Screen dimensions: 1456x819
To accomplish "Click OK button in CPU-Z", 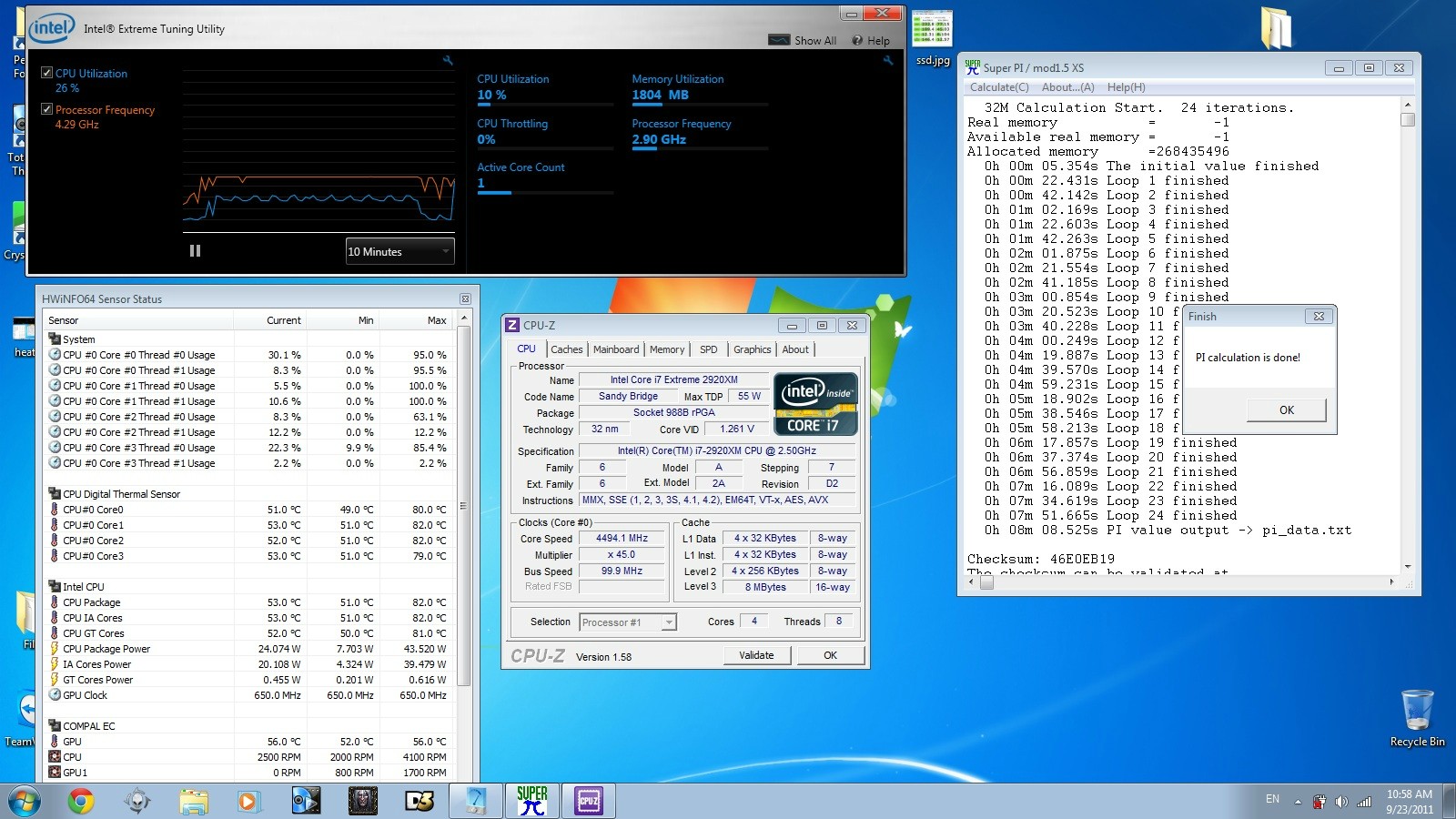I will coord(831,655).
